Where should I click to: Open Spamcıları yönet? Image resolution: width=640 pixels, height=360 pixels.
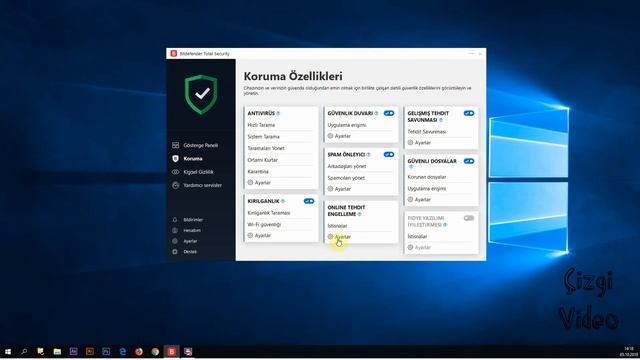tap(346, 178)
